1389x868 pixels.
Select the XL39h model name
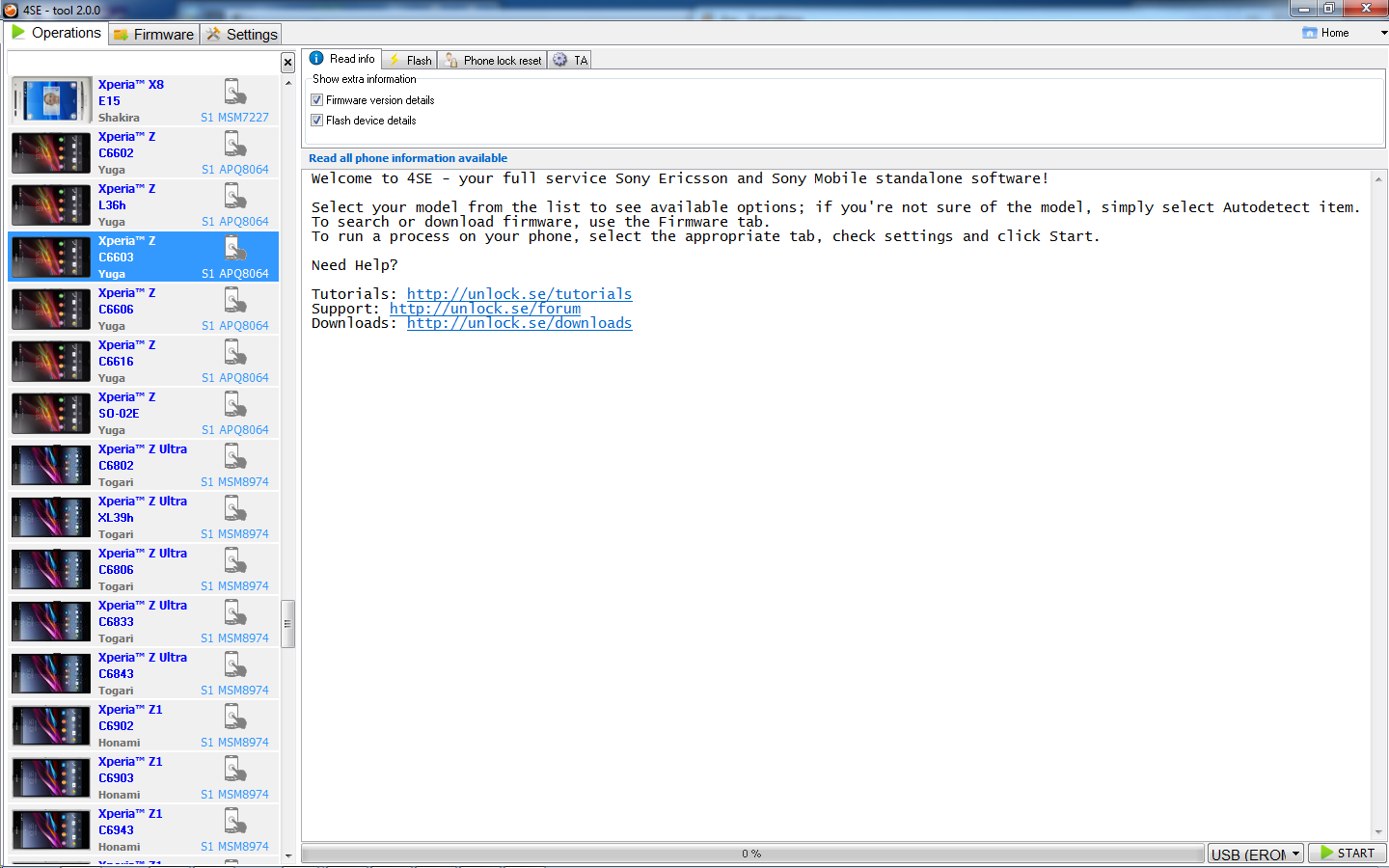[116, 518]
